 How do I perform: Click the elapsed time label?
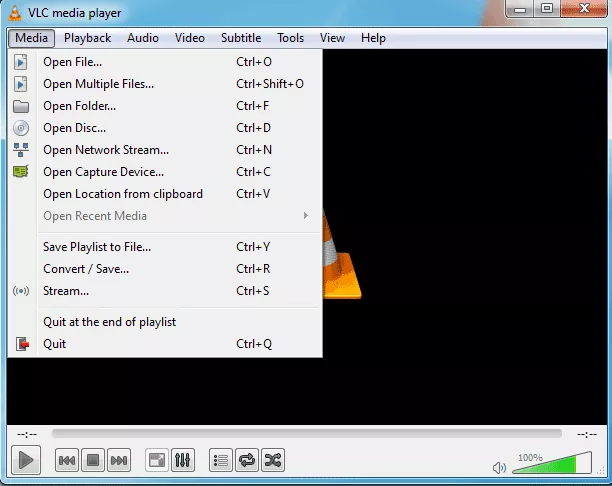click(x=27, y=434)
